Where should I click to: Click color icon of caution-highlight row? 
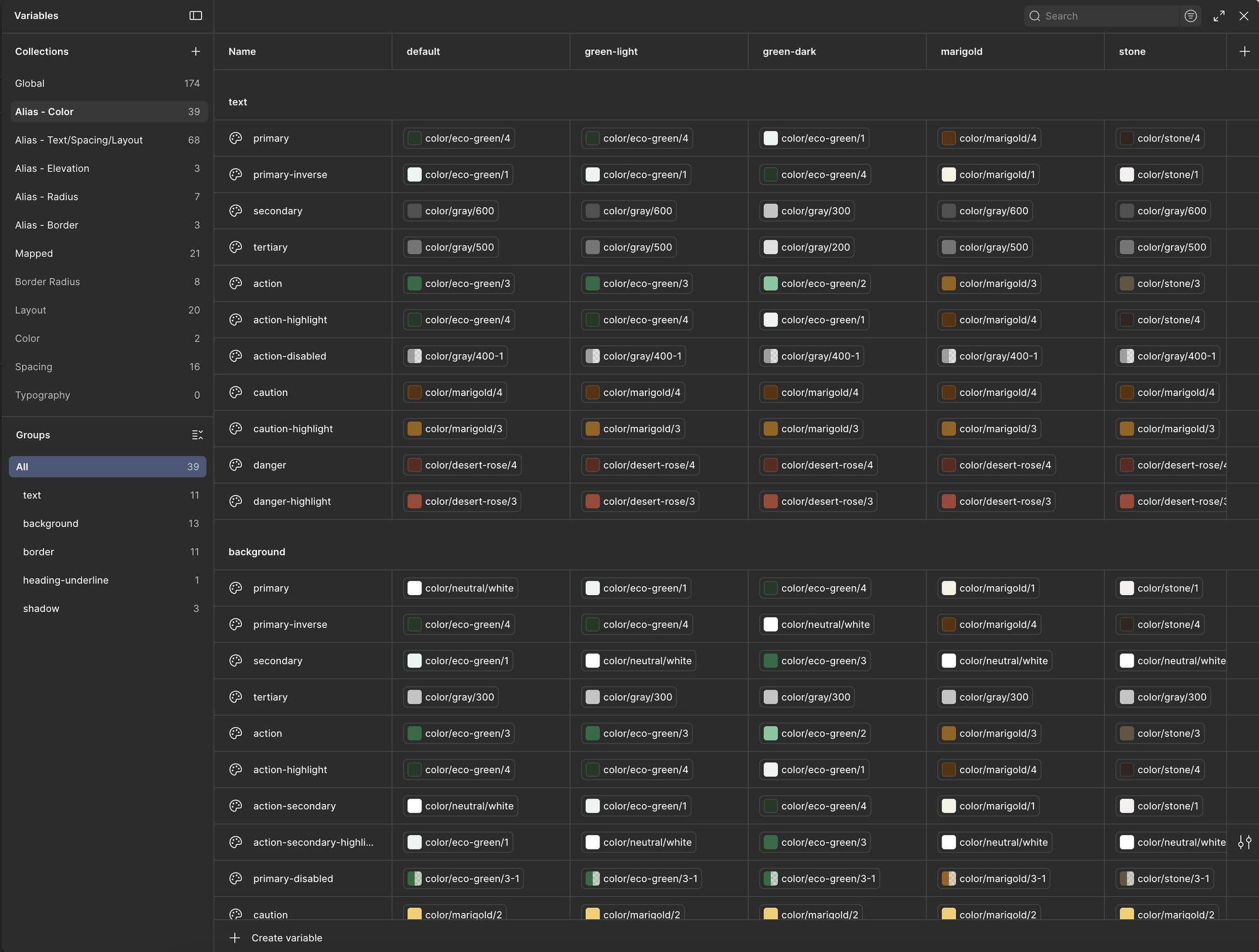point(236,429)
